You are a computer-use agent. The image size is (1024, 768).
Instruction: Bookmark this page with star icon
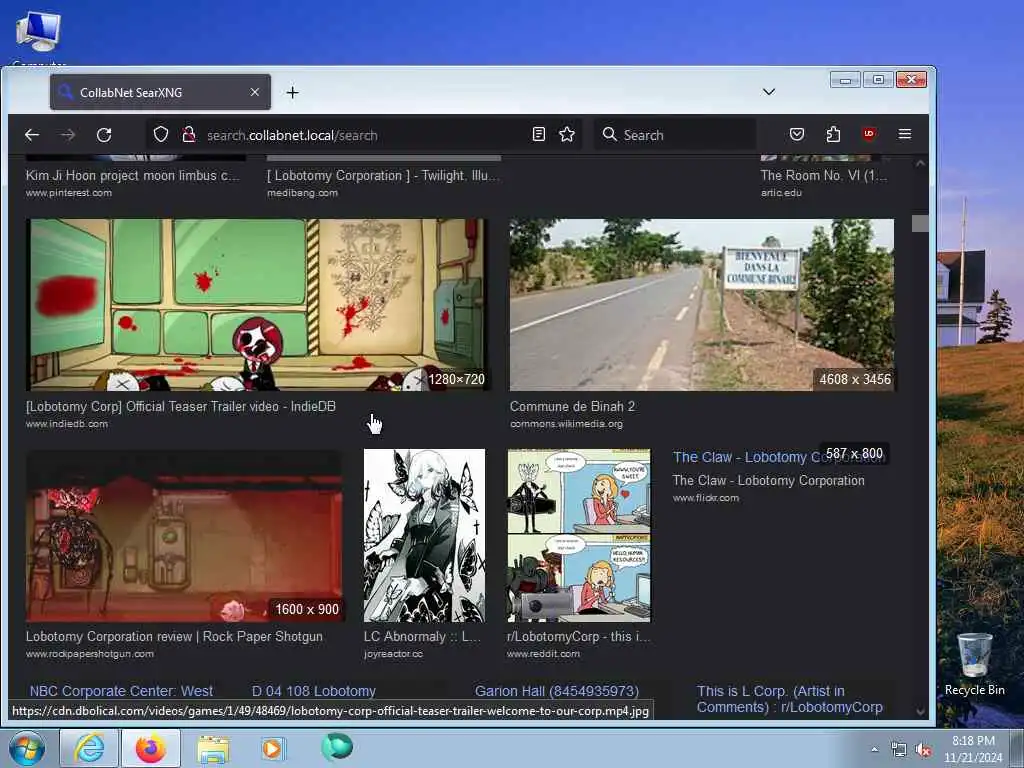[x=567, y=135]
